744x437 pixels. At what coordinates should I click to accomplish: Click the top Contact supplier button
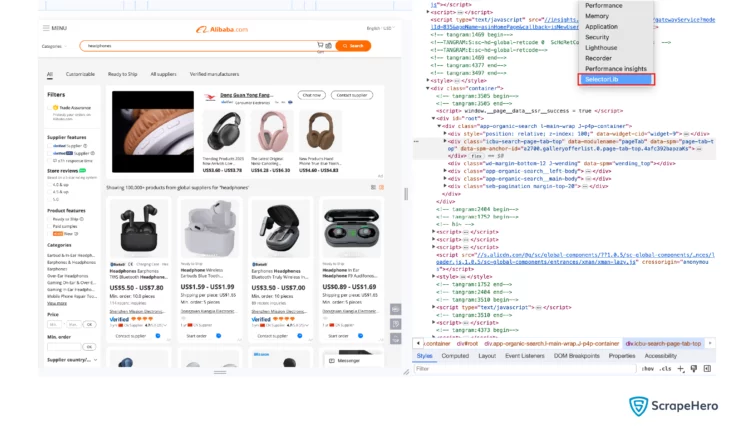pos(352,95)
